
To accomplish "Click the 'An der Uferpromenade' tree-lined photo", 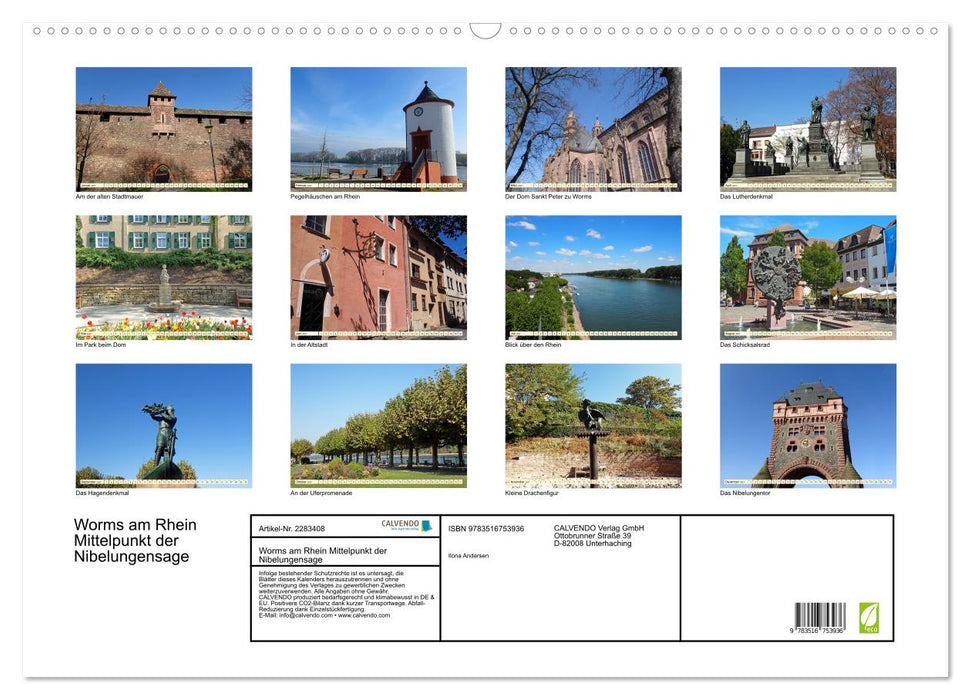I will pos(378,426).
